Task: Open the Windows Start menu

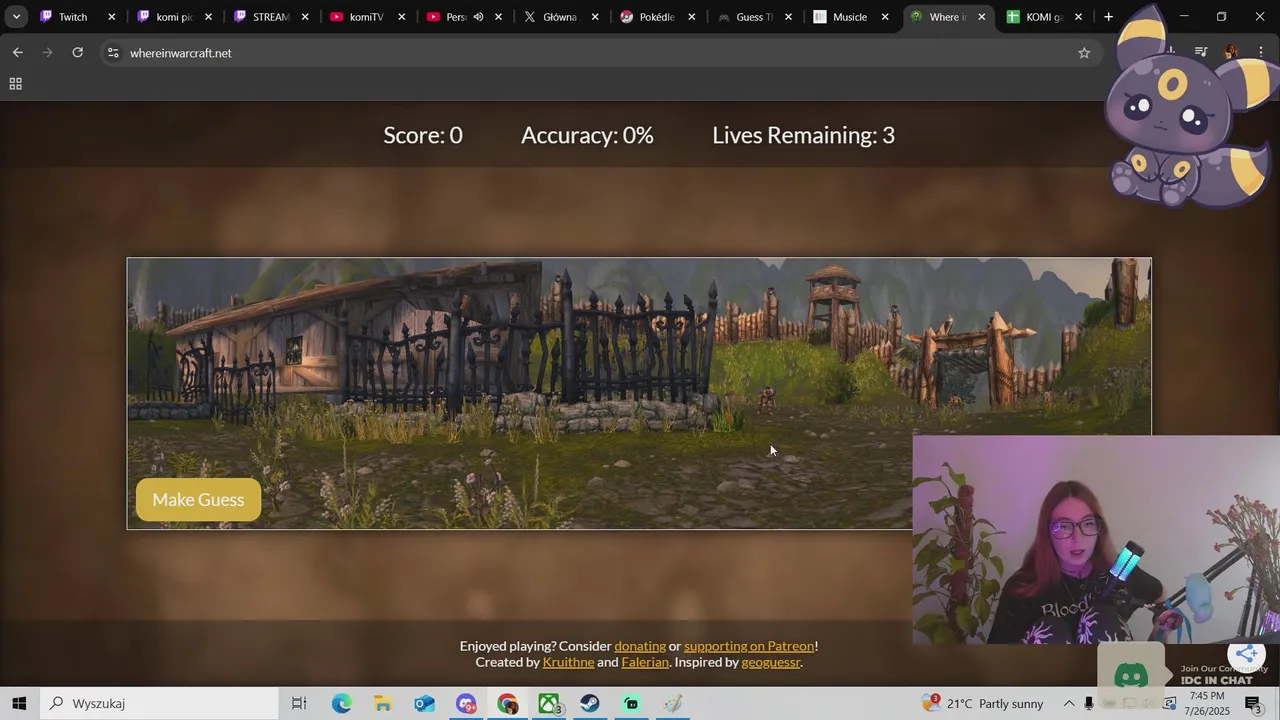Action: (x=19, y=703)
